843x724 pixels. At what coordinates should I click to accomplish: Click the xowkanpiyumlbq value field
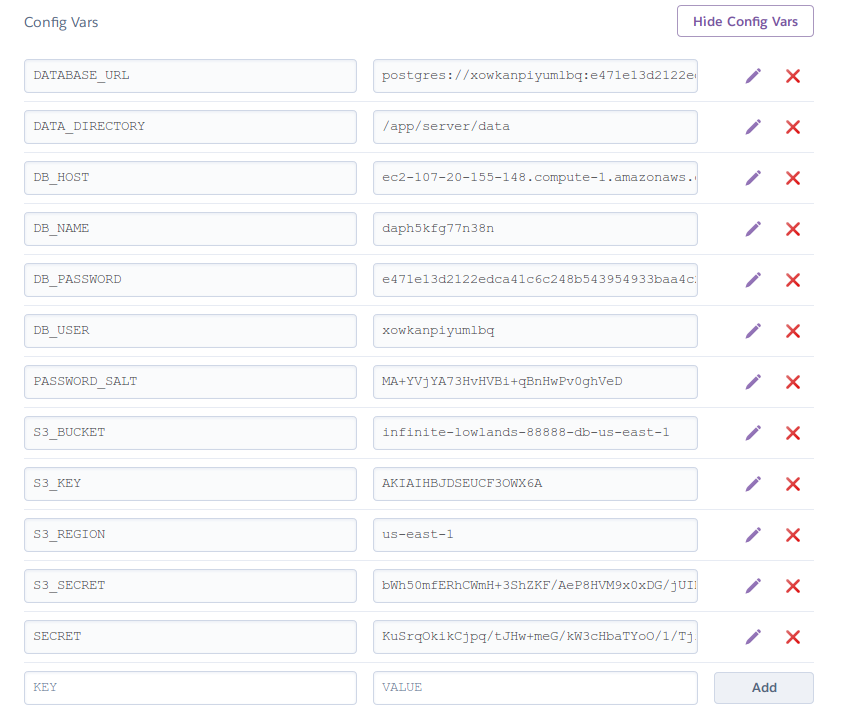pos(535,331)
